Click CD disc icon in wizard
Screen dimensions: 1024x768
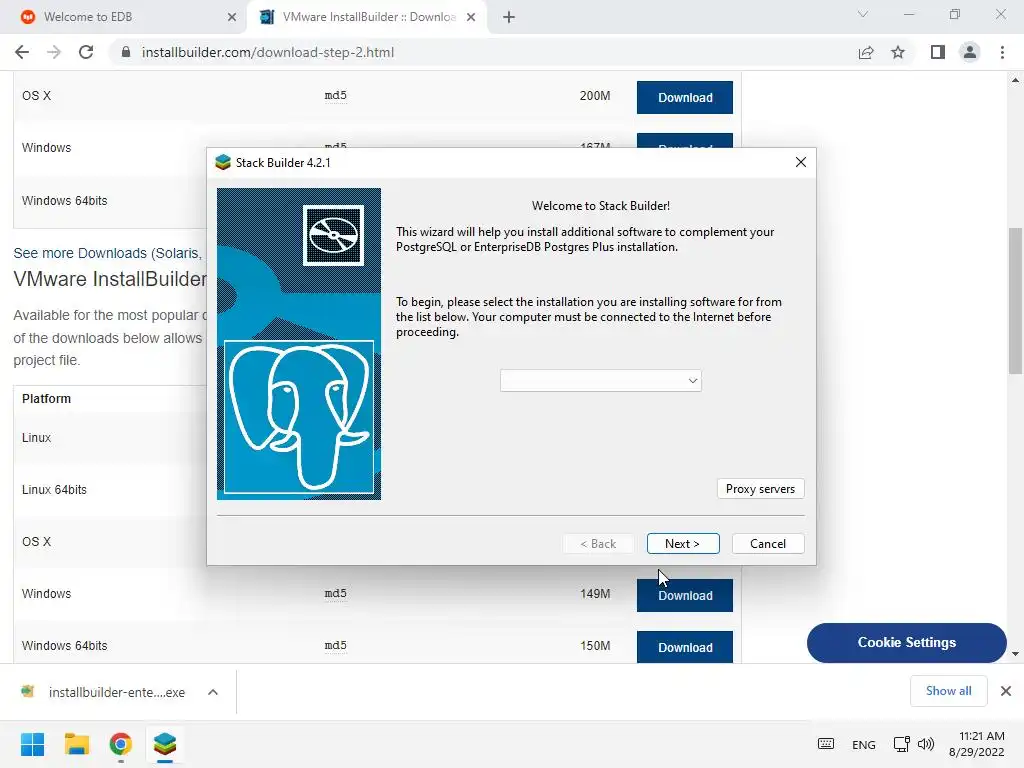tap(333, 235)
